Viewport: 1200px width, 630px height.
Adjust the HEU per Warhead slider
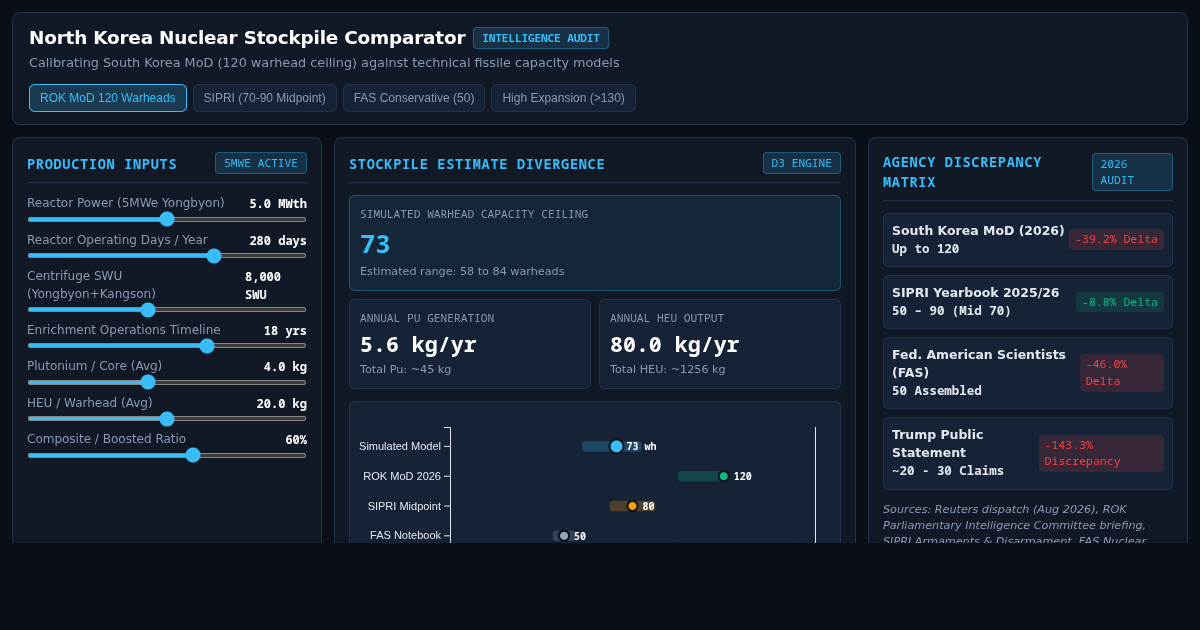(167, 419)
